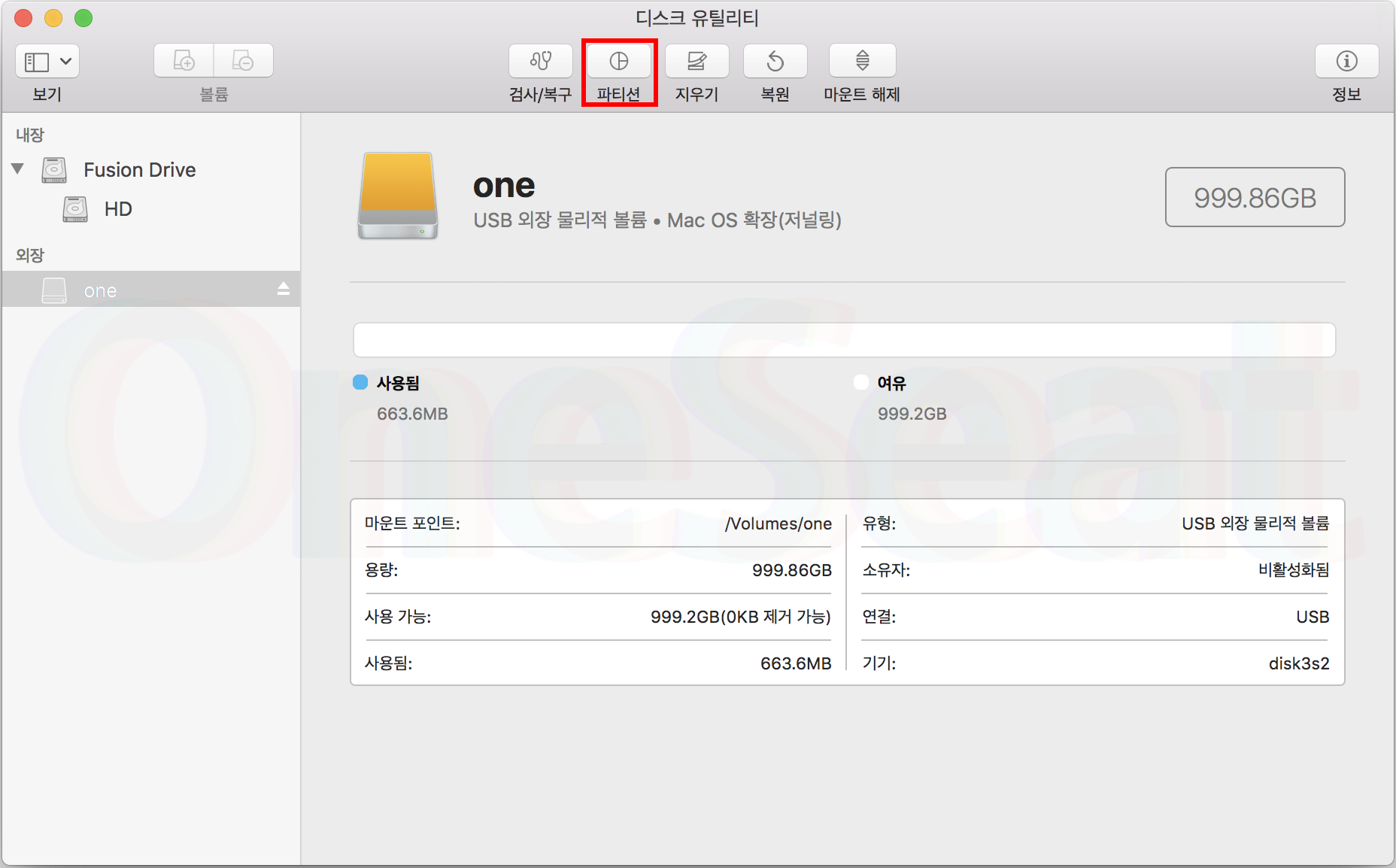Unmount the volume with 마운트 해제 icon
This screenshot has width=1396, height=868.
(863, 61)
